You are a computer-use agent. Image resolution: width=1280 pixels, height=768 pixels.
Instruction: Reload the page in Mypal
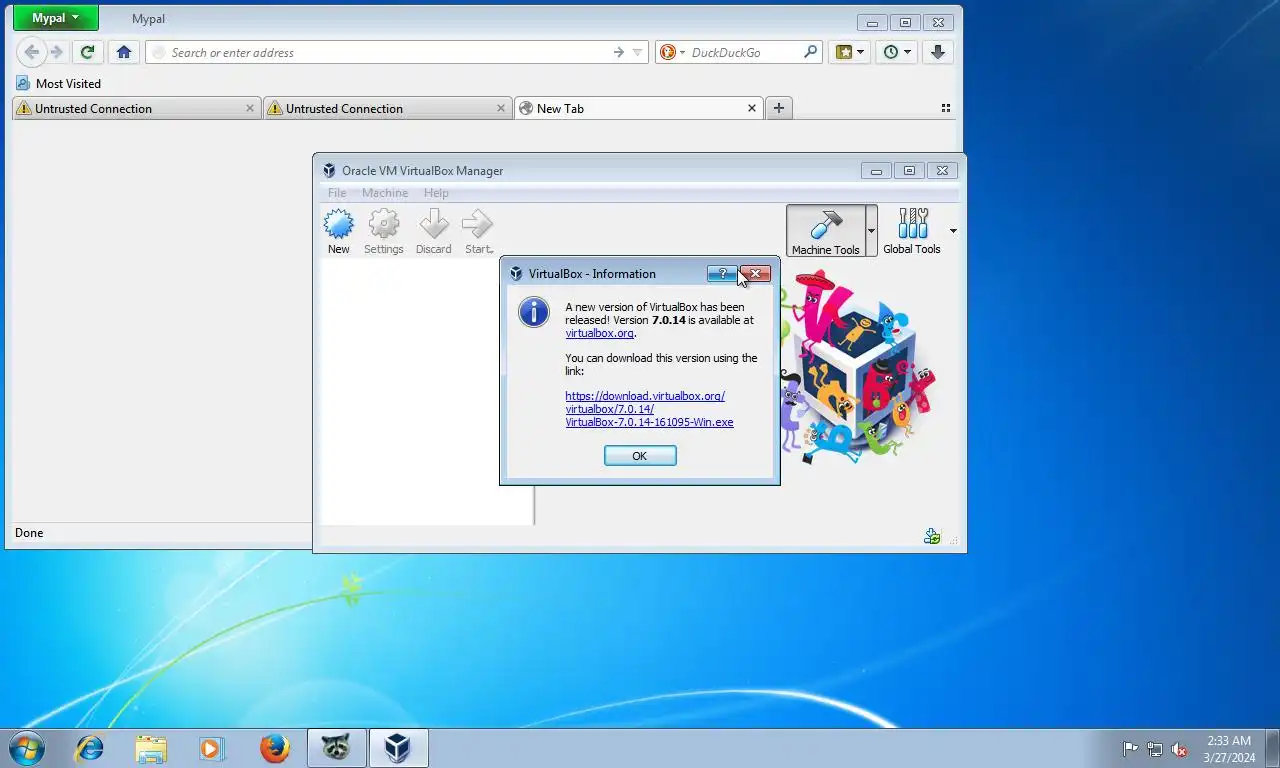(x=88, y=52)
